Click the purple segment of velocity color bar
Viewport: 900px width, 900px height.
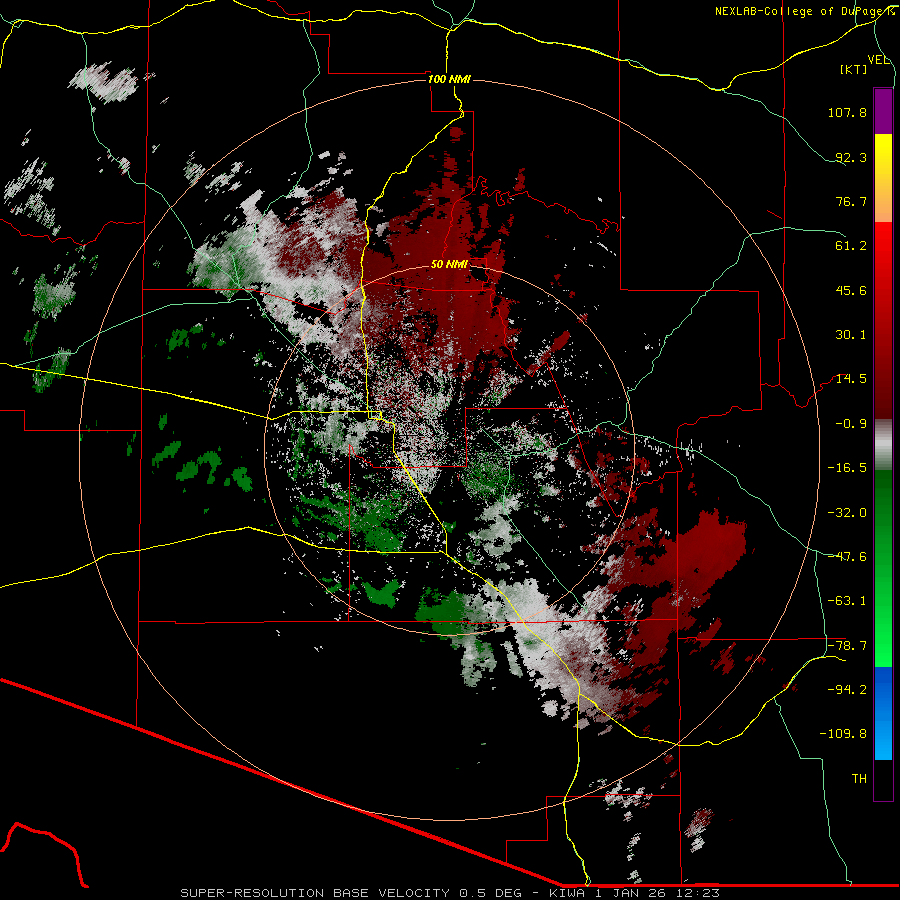883,111
